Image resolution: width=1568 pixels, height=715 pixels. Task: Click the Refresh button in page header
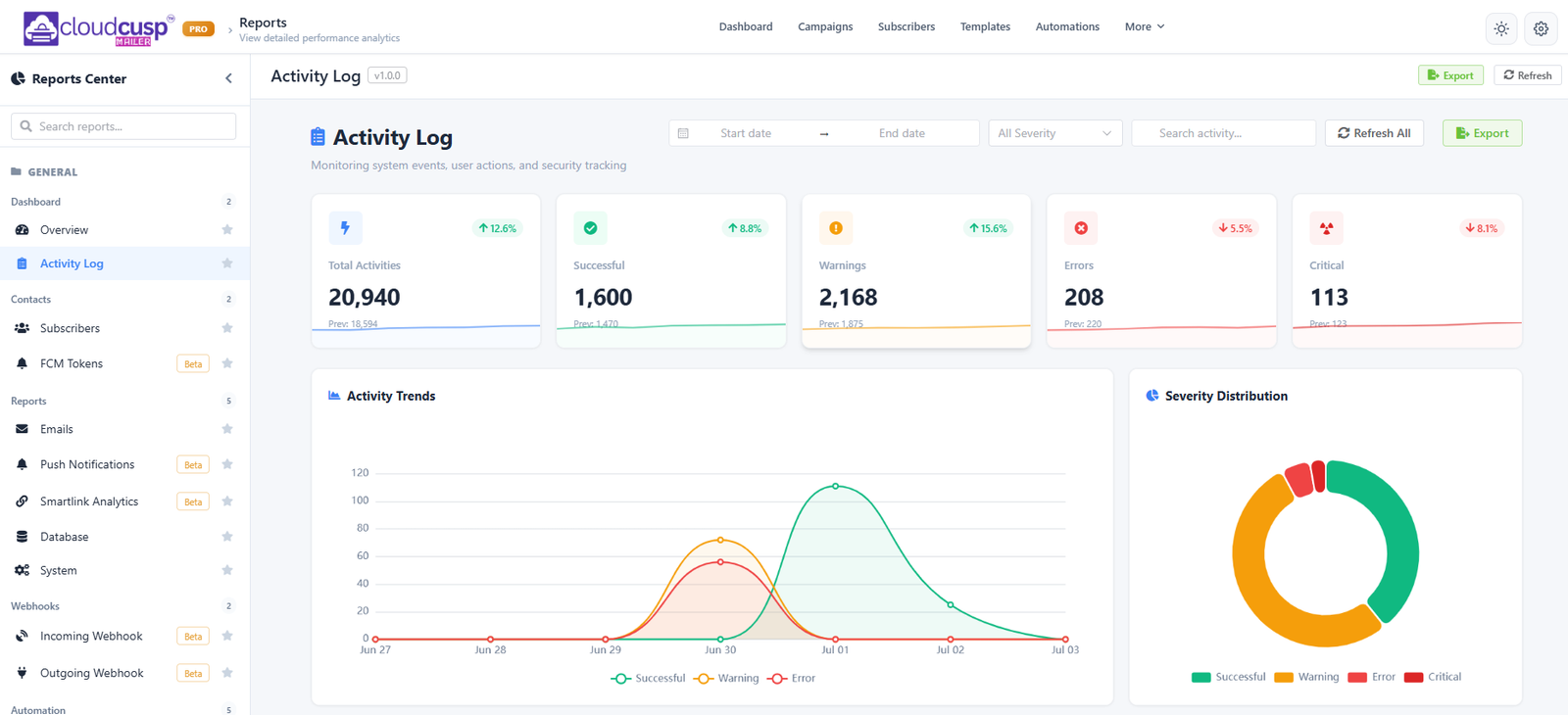(1528, 75)
